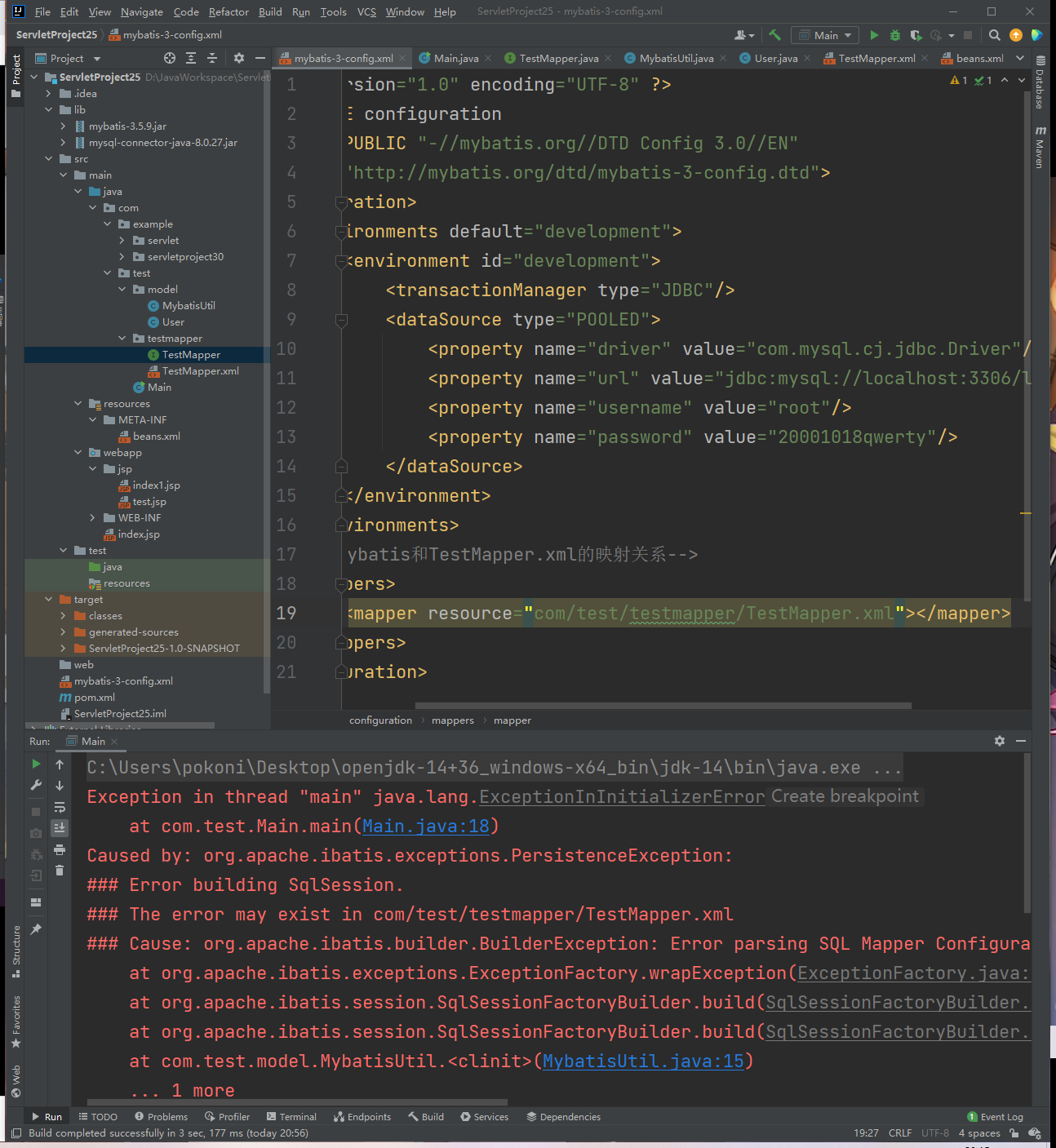Expand the servlet package node

pyautogui.click(x=122, y=240)
